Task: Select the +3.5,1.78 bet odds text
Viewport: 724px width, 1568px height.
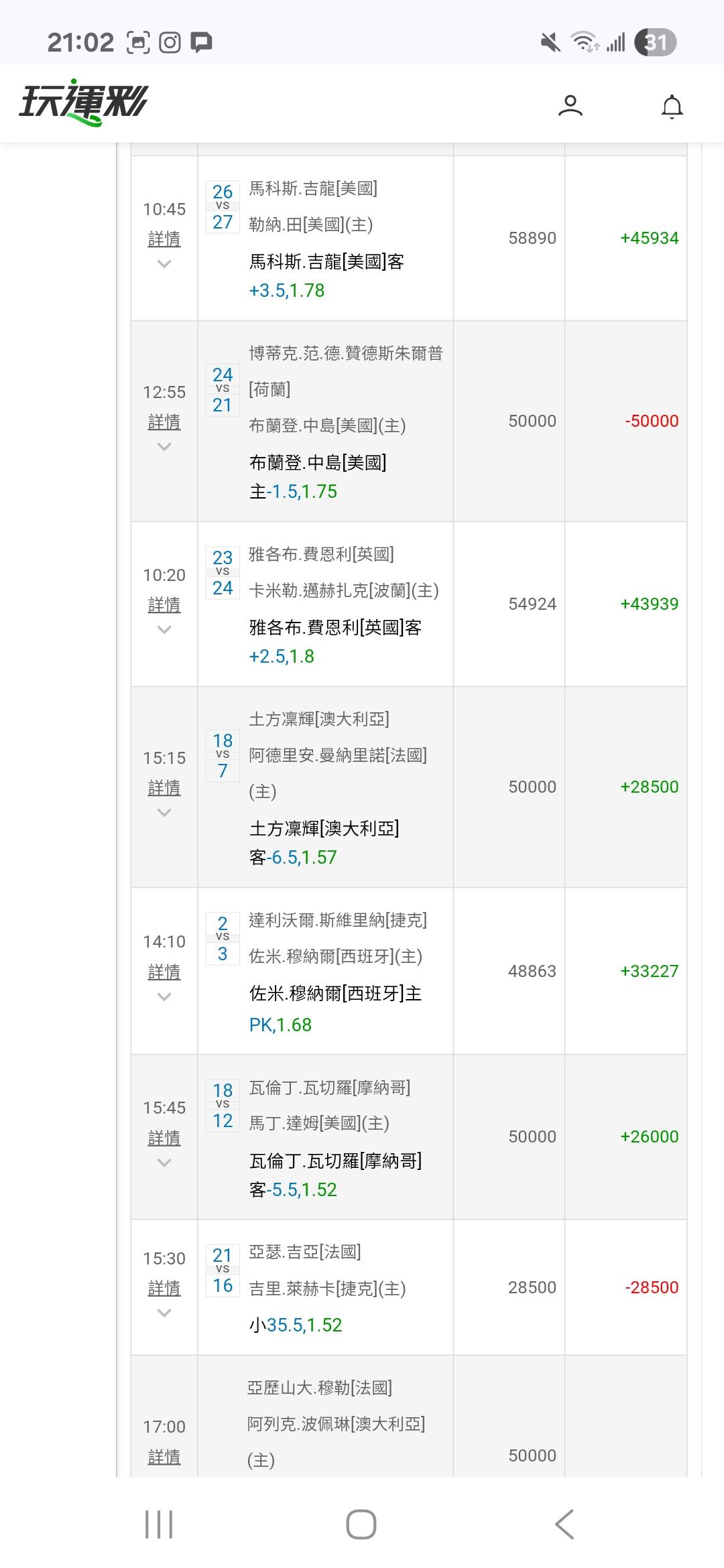Action: point(287,291)
